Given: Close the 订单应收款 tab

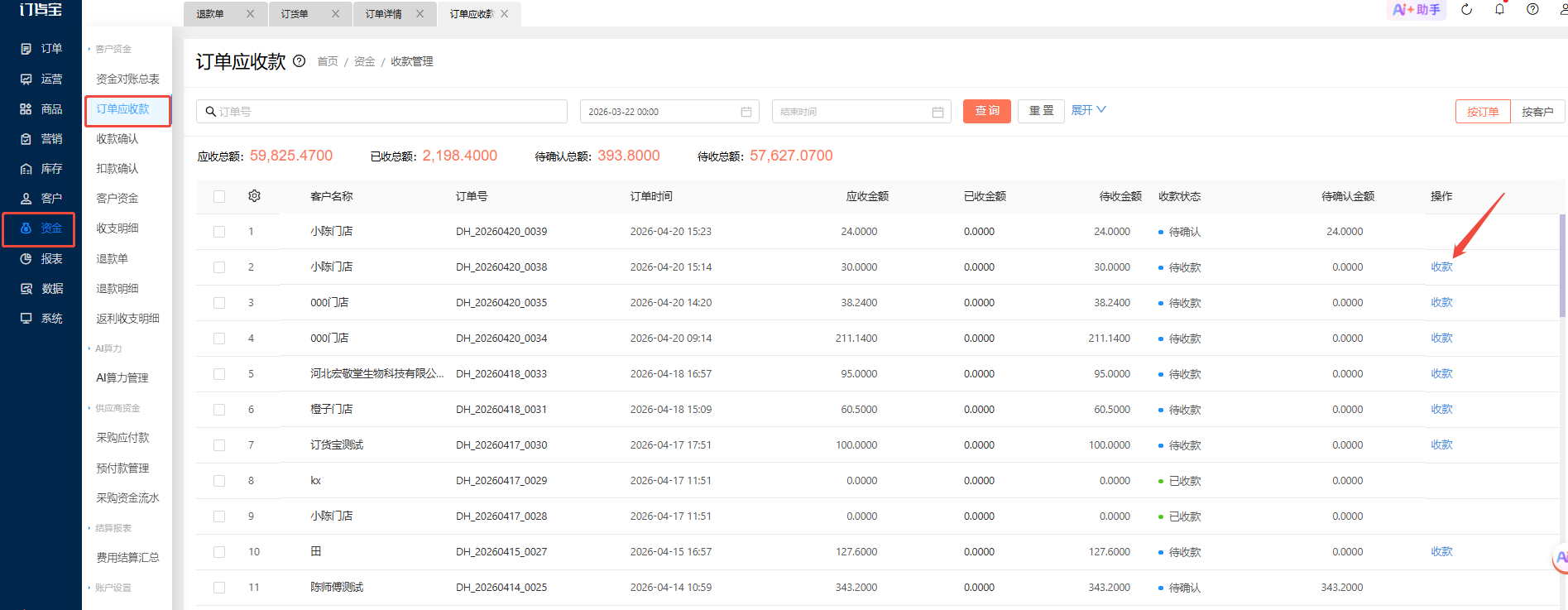Looking at the screenshot, I should tap(504, 14).
